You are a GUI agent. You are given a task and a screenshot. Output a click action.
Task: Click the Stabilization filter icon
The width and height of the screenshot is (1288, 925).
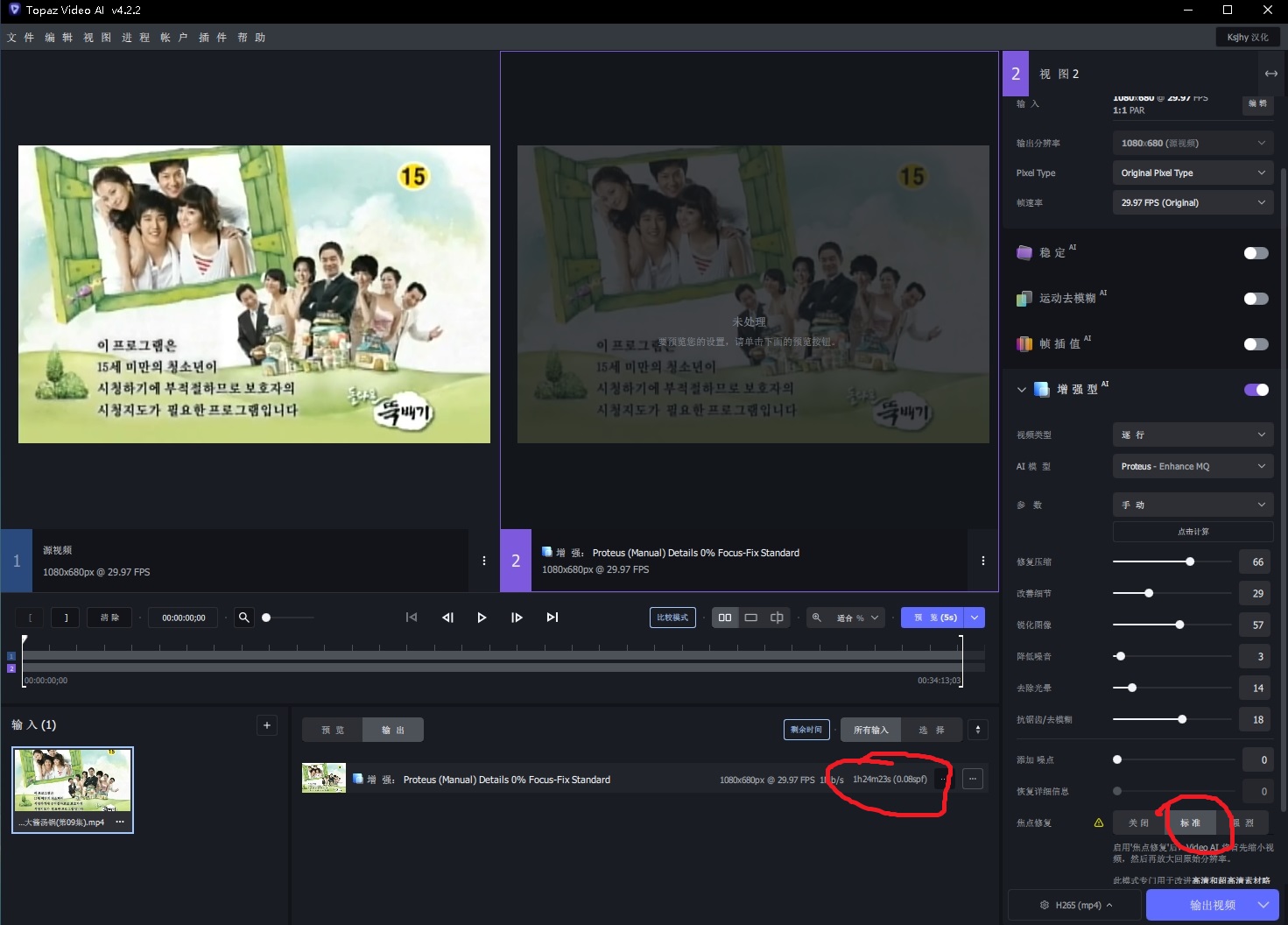point(1024,252)
